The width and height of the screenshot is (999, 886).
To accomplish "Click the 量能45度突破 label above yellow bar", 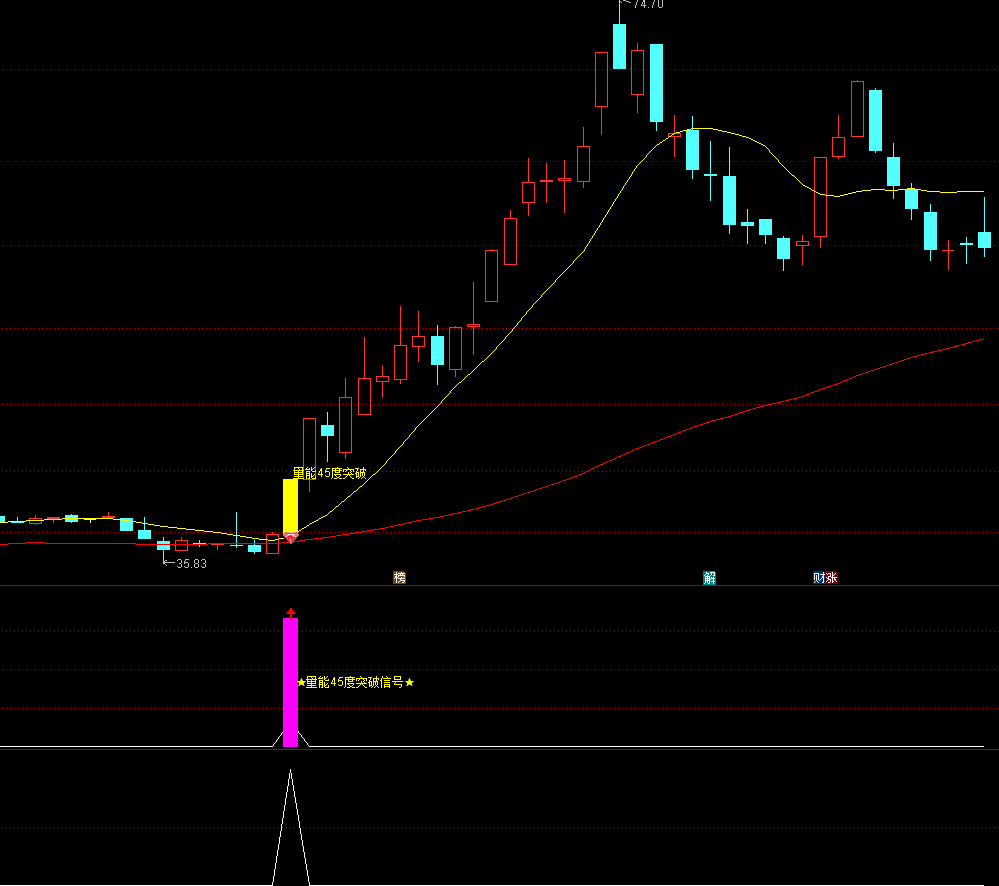I will [329, 473].
